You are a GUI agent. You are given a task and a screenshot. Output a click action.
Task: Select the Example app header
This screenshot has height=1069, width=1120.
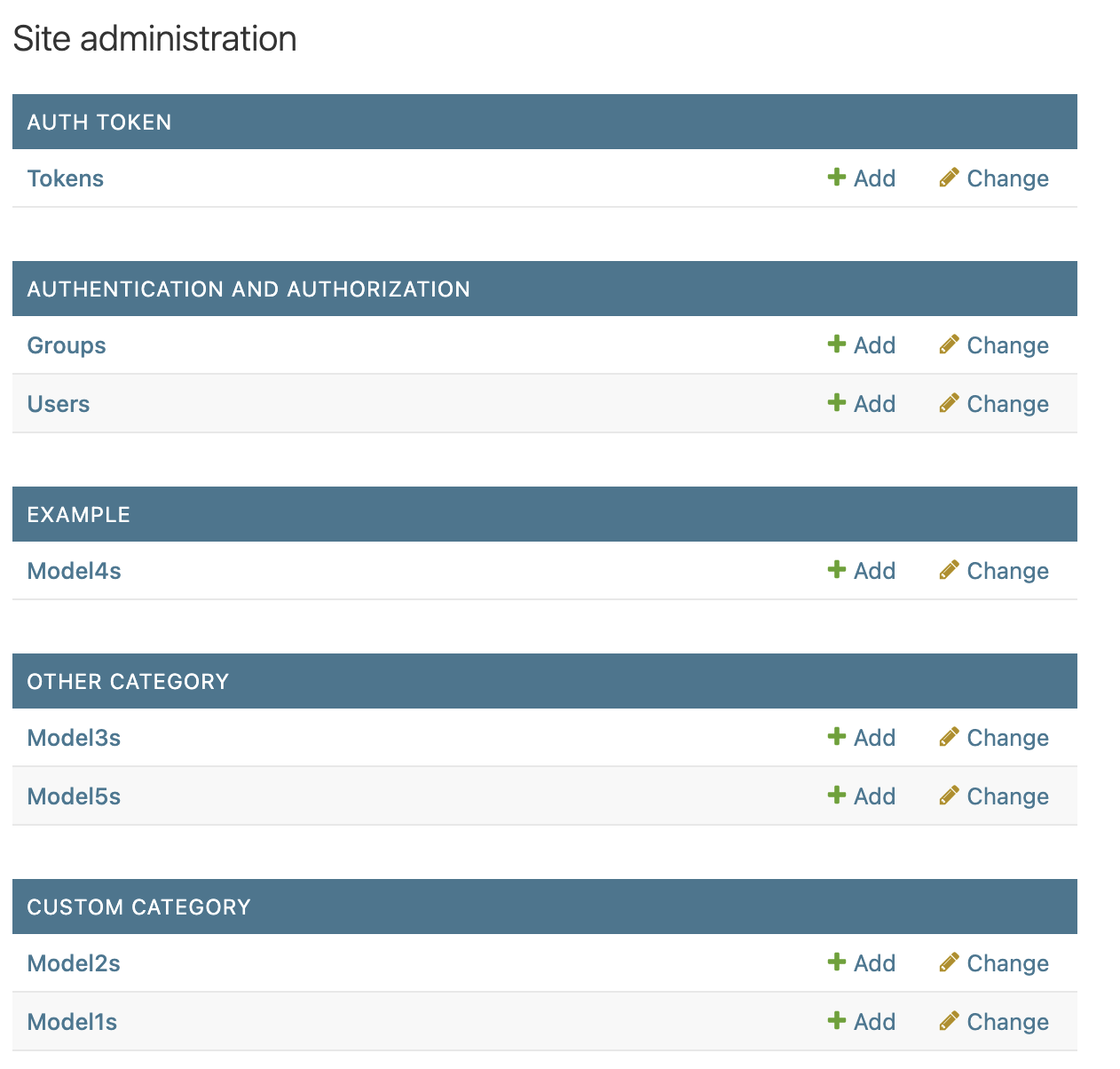(79, 515)
